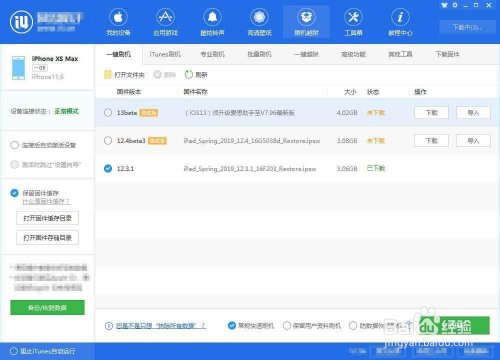Click the 刷新 refresh icon
This screenshot has height=360, width=500.
[189, 75]
